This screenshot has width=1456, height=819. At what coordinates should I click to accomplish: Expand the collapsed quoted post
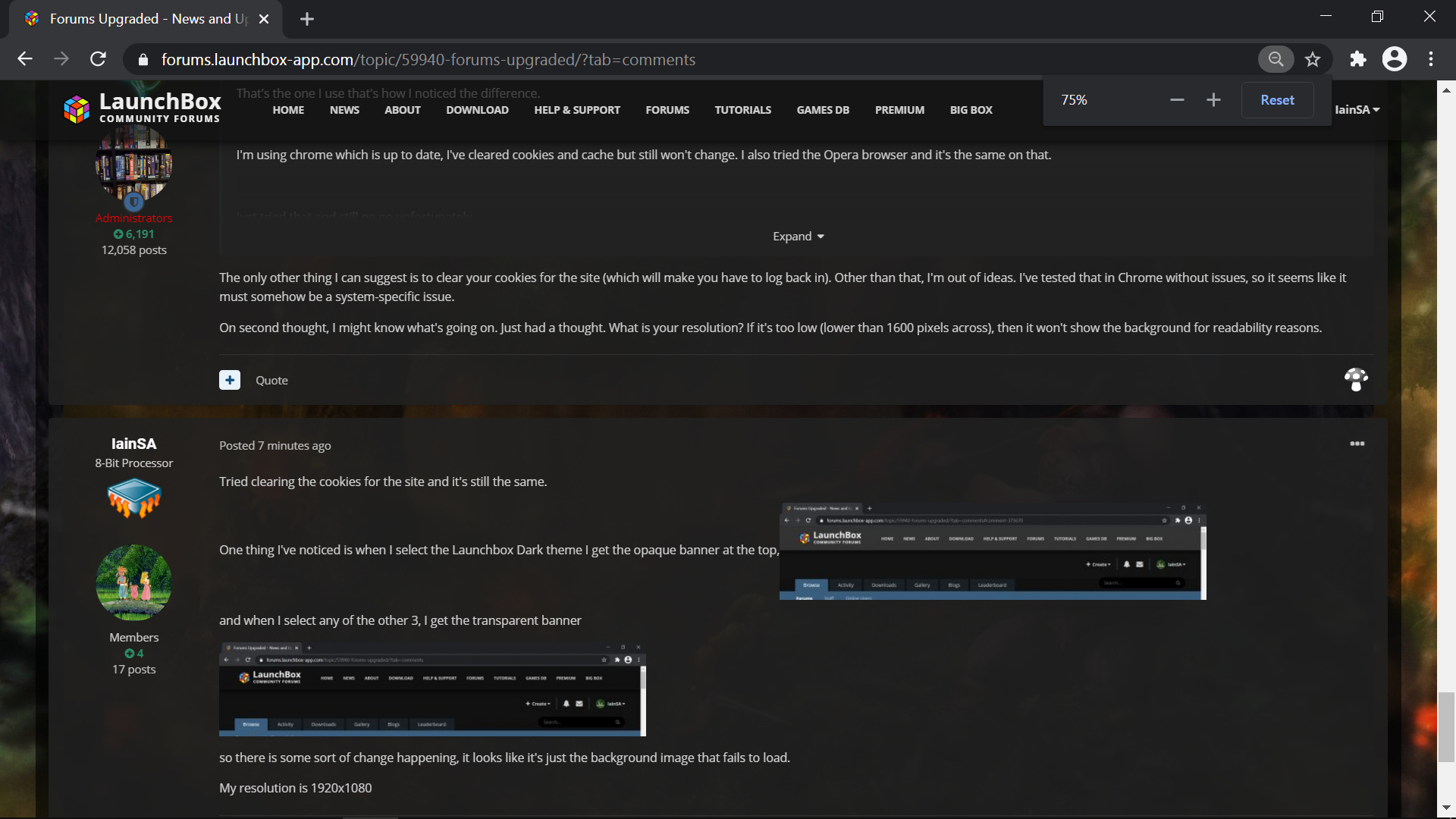pos(798,237)
